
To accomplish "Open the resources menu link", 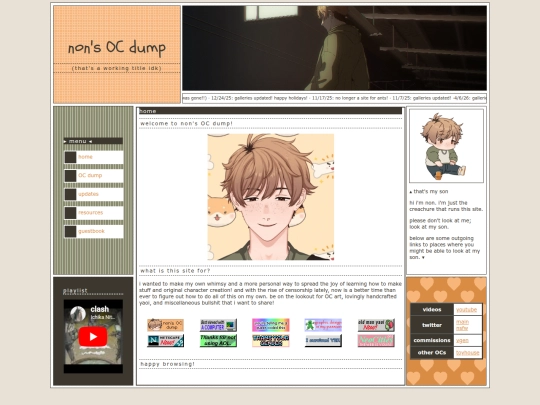I will (90, 213).
